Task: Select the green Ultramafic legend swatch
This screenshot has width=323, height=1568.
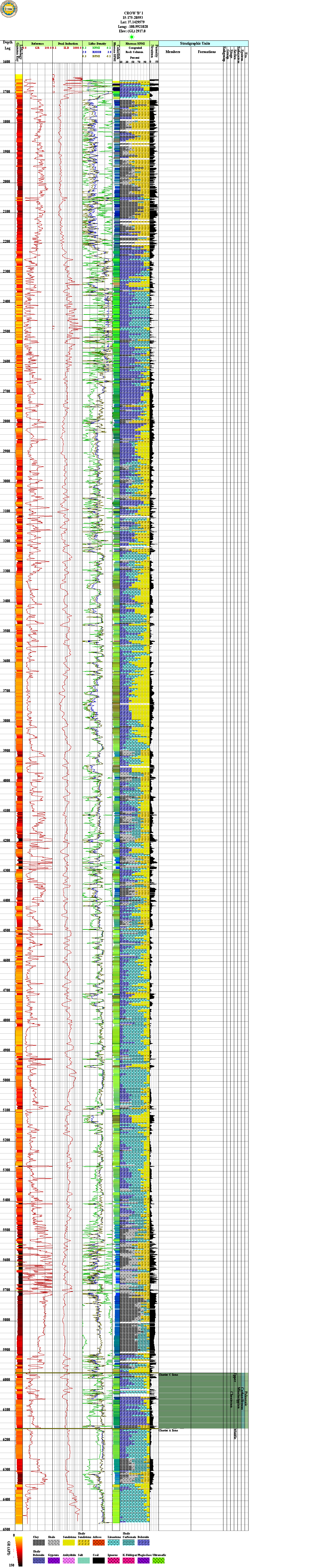Action: pyautogui.click(x=158, y=1560)
